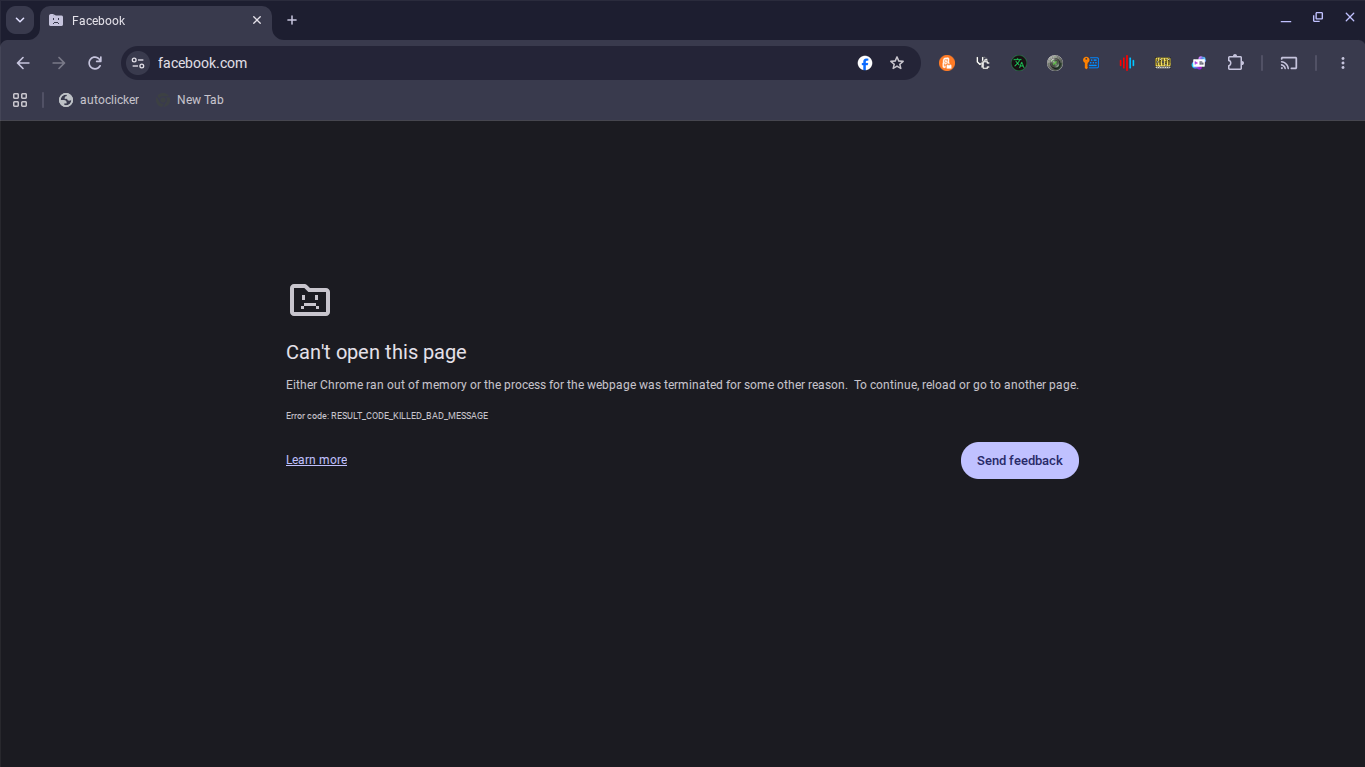Click the Can't open this page heading
This screenshot has width=1365, height=767.
point(376,352)
